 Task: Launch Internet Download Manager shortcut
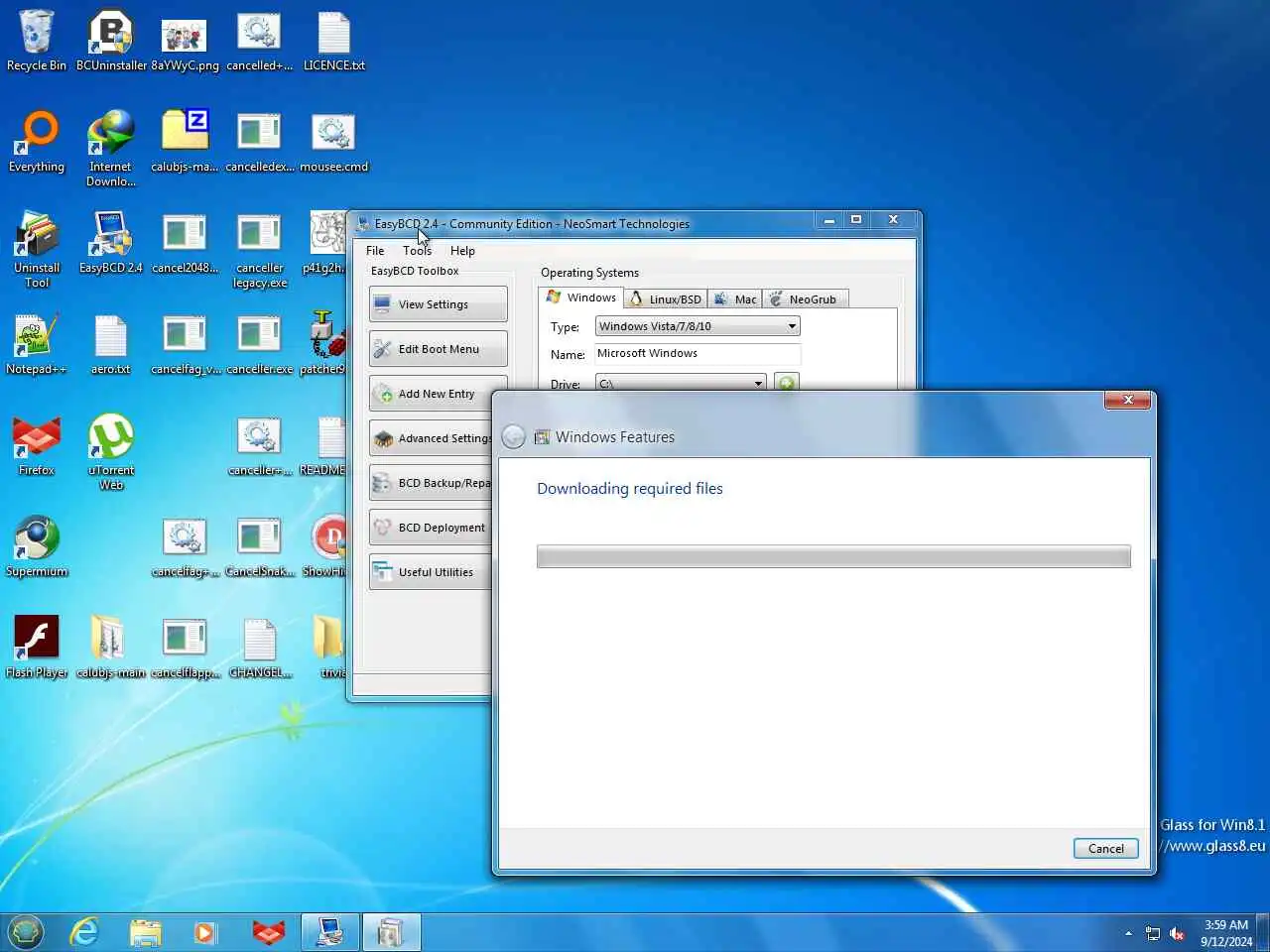coord(111,149)
